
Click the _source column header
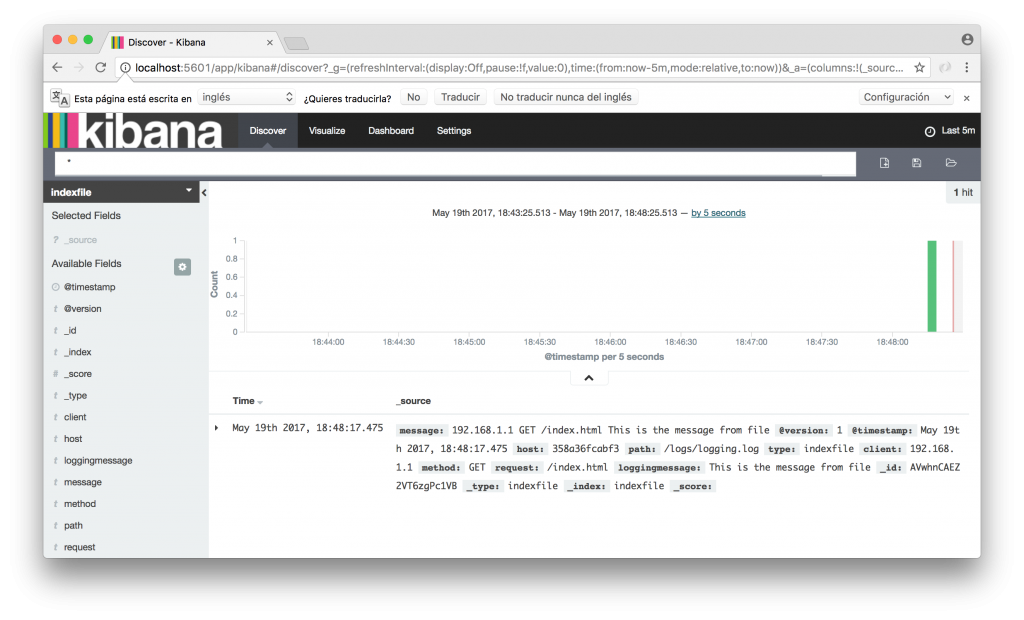click(x=413, y=401)
